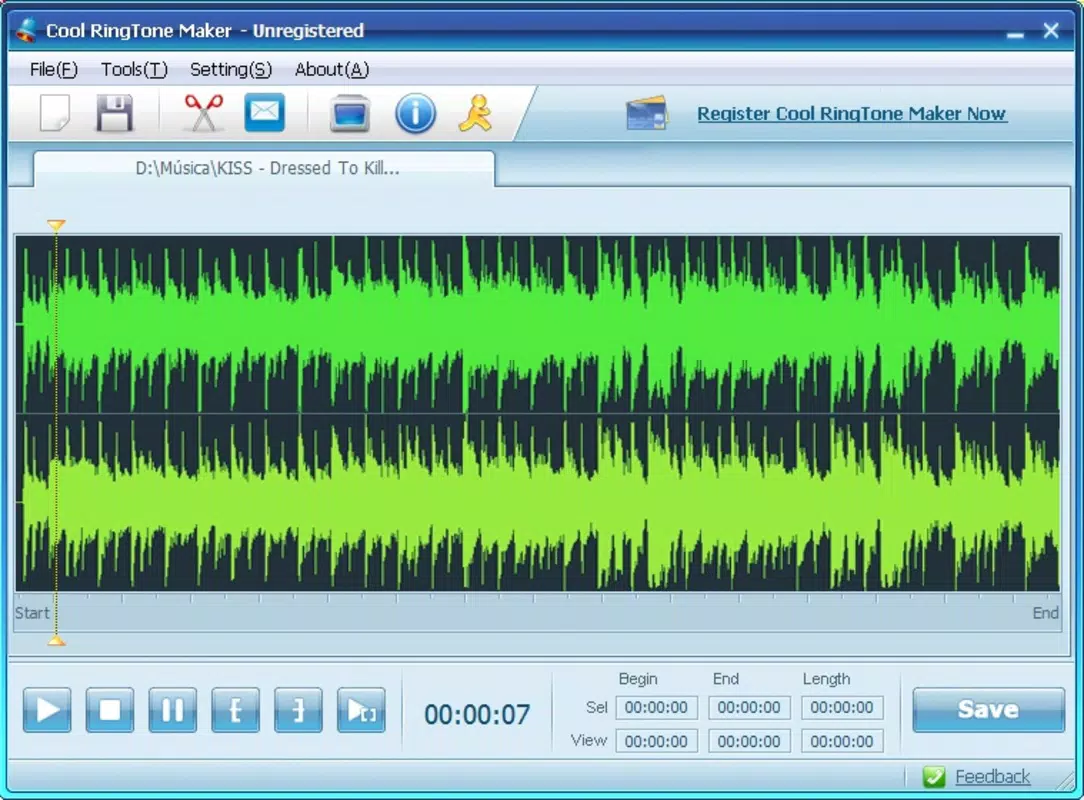Viewport: 1084px width, 800px height.
Task: Click the credit card register icon
Action: [646, 113]
